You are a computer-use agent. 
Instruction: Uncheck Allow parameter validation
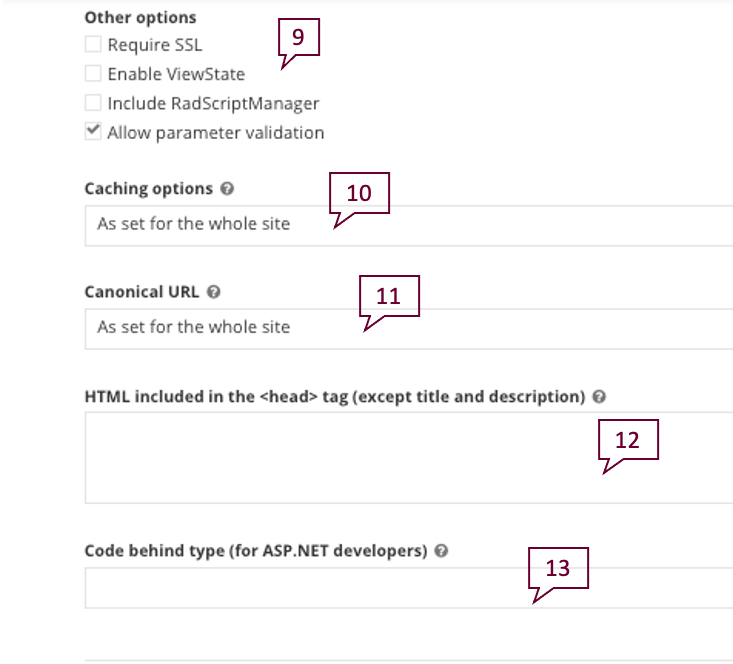coord(93,132)
